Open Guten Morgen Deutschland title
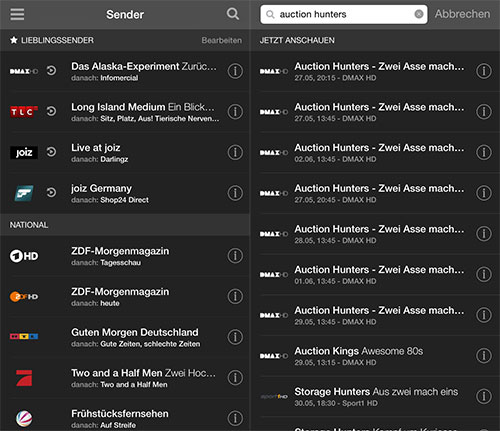Screen dimensions: 500x431 coord(135,332)
